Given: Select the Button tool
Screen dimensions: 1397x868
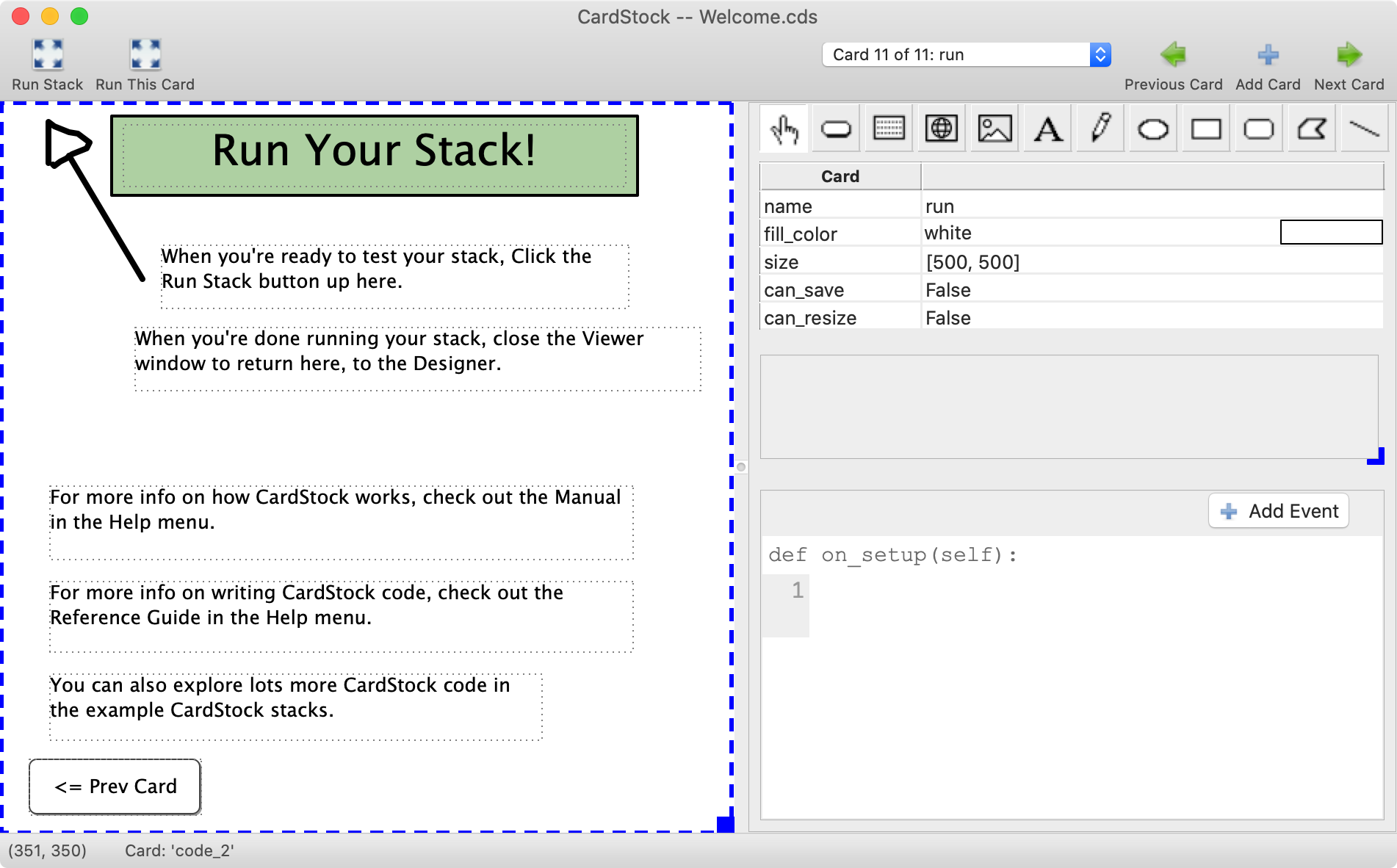Looking at the screenshot, I should [836, 129].
